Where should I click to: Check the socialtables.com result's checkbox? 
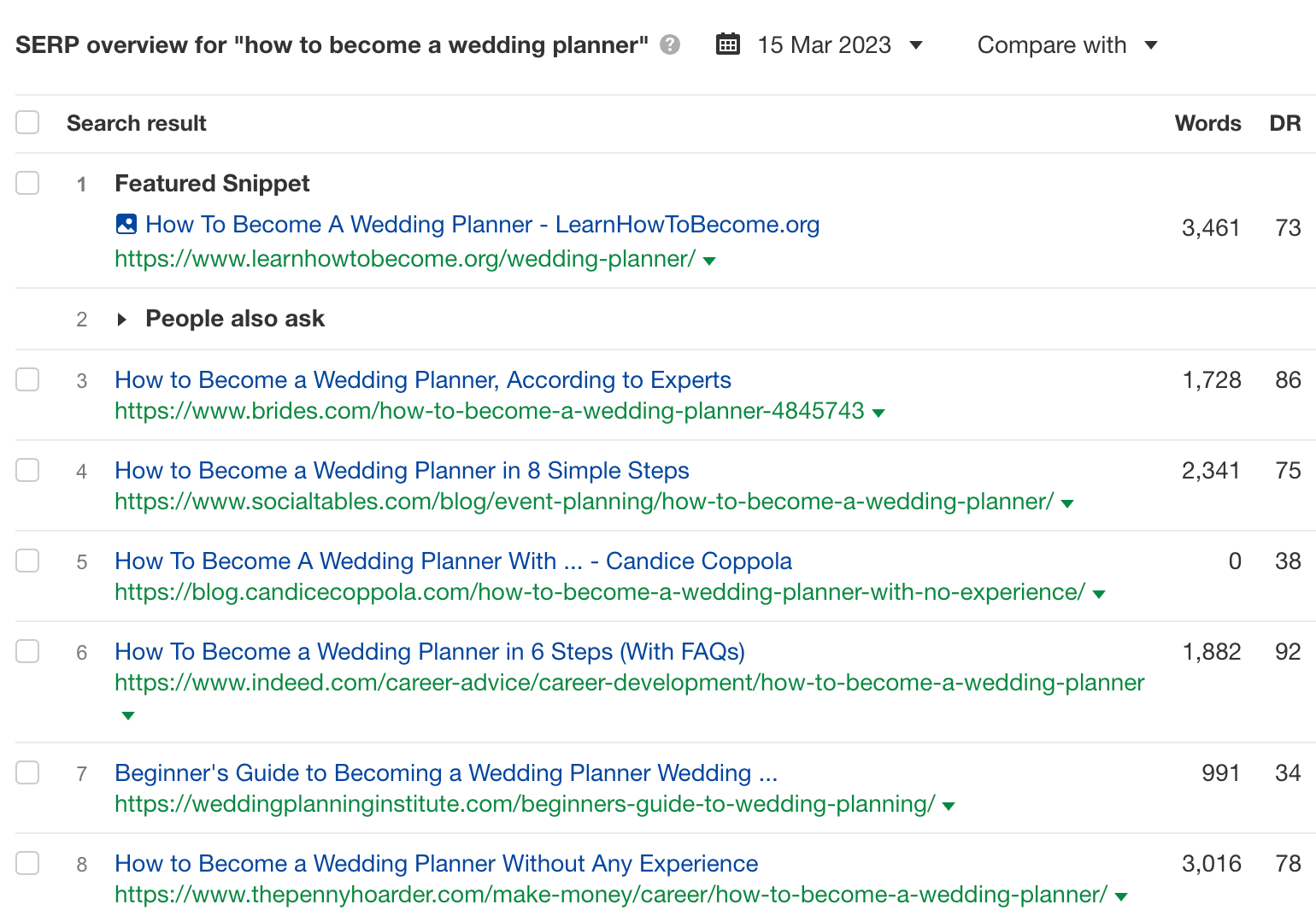pos(26,470)
